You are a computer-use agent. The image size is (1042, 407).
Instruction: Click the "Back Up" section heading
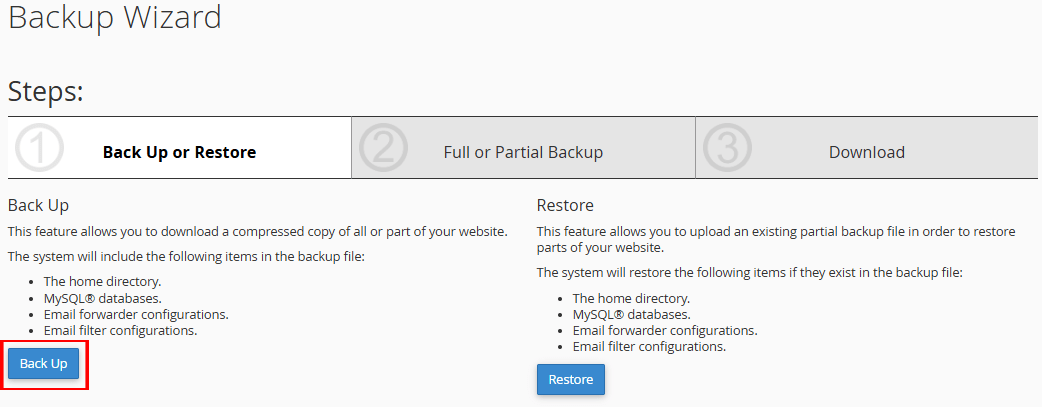(38, 205)
